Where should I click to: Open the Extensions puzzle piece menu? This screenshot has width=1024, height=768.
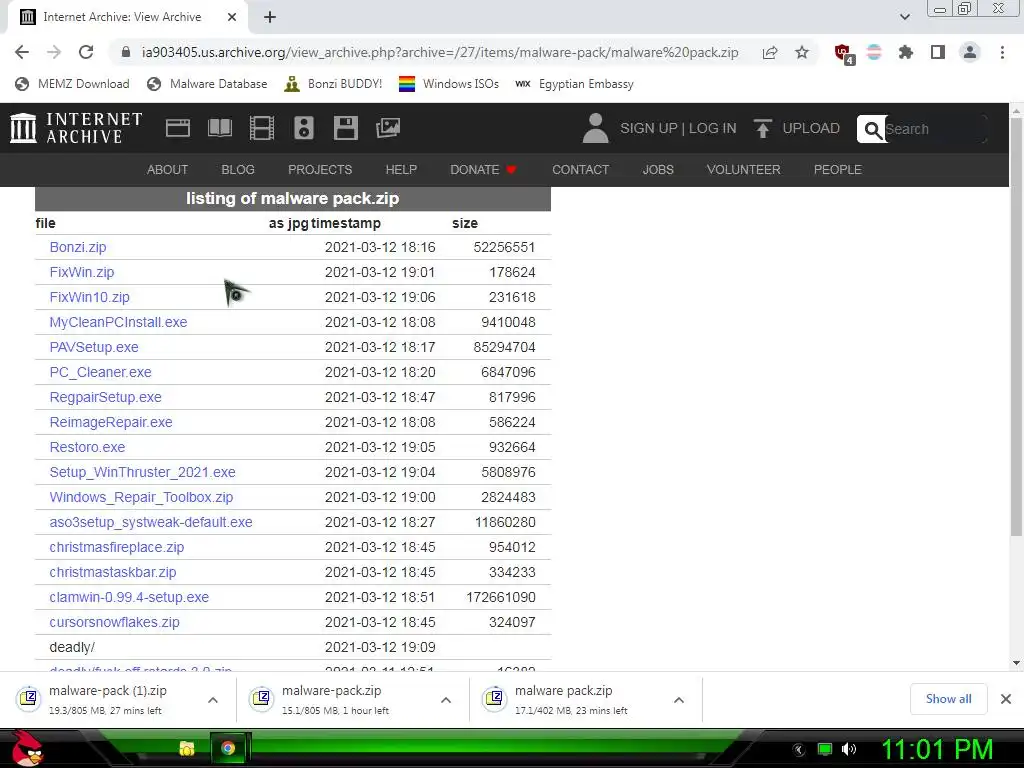click(x=906, y=52)
